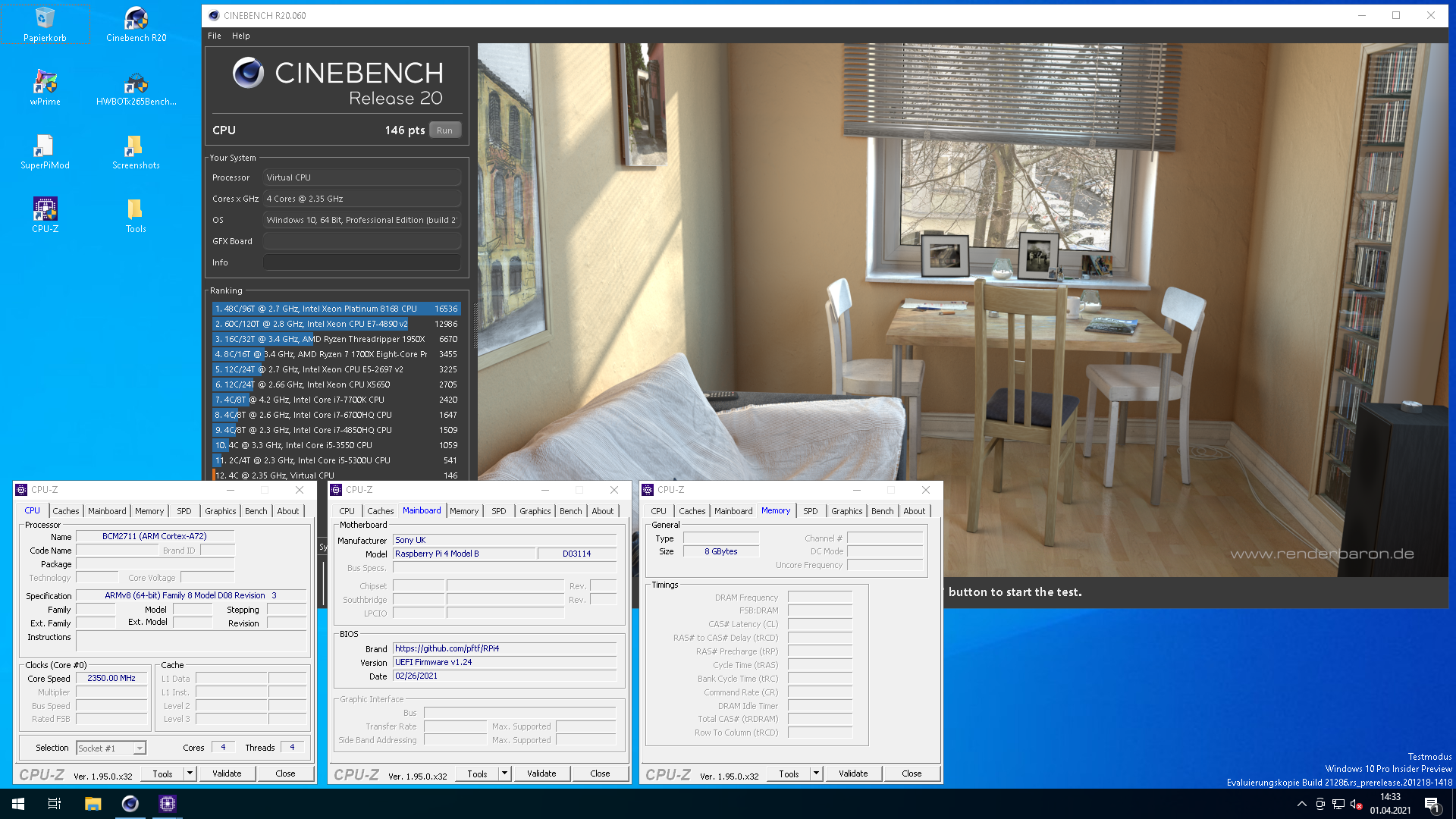Open About tab in left CPU-Z
This screenshot has width=1456, height=819.
(x=288, y=511)
